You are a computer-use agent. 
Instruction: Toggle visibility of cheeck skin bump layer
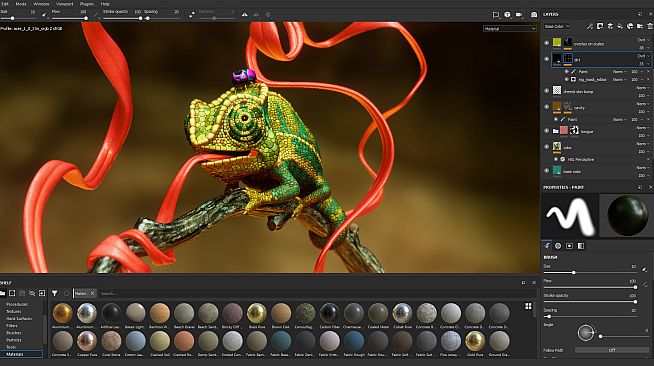coord(546,91)
